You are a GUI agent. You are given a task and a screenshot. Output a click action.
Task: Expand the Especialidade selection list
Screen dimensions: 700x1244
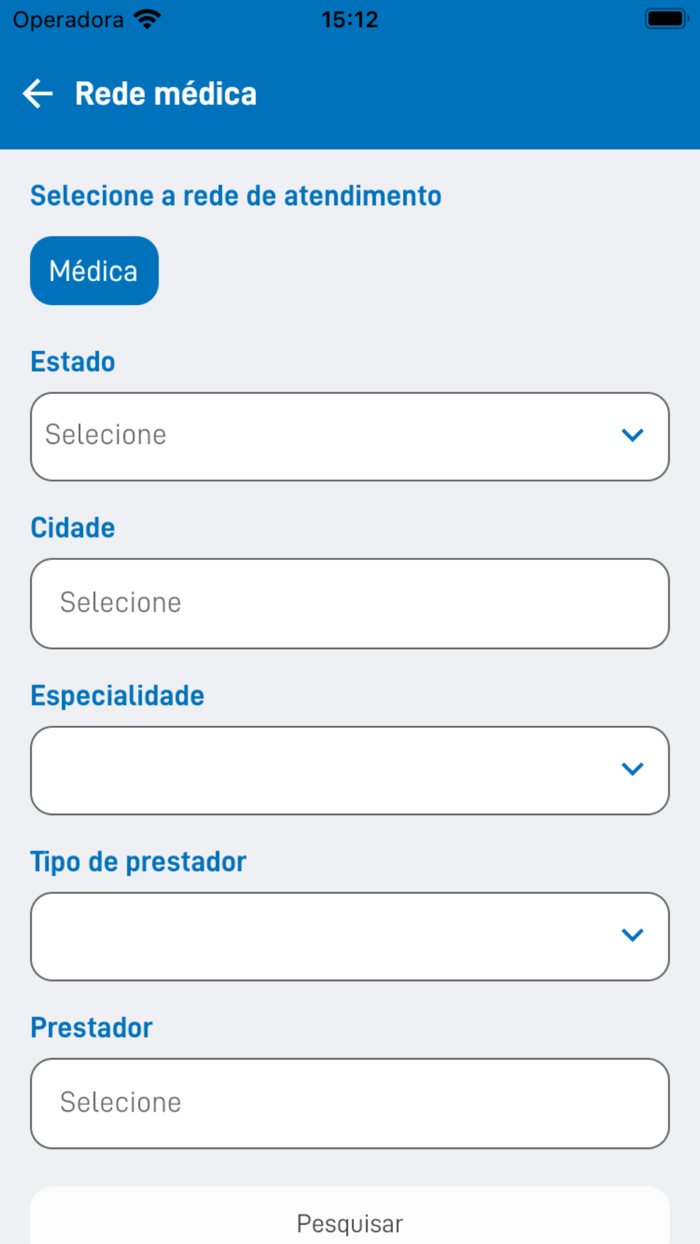tap(350, 769)
